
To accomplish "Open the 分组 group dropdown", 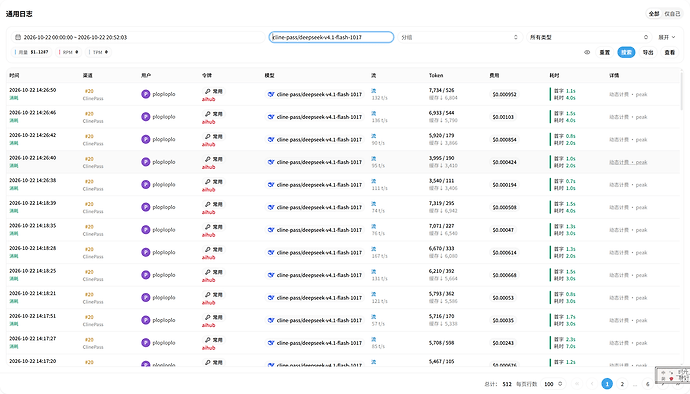I will (x=459, y=37).
